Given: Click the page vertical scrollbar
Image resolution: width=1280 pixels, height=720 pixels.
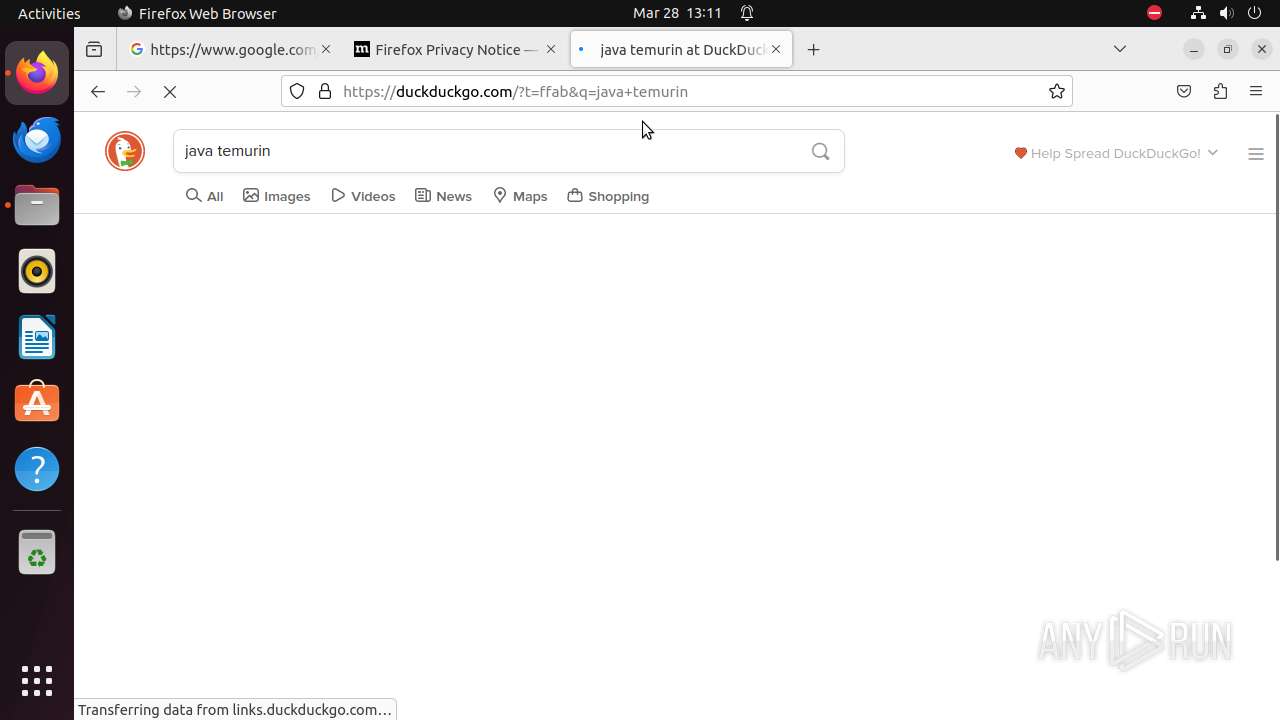Looking at the screenshot, I should [1276, 337].
